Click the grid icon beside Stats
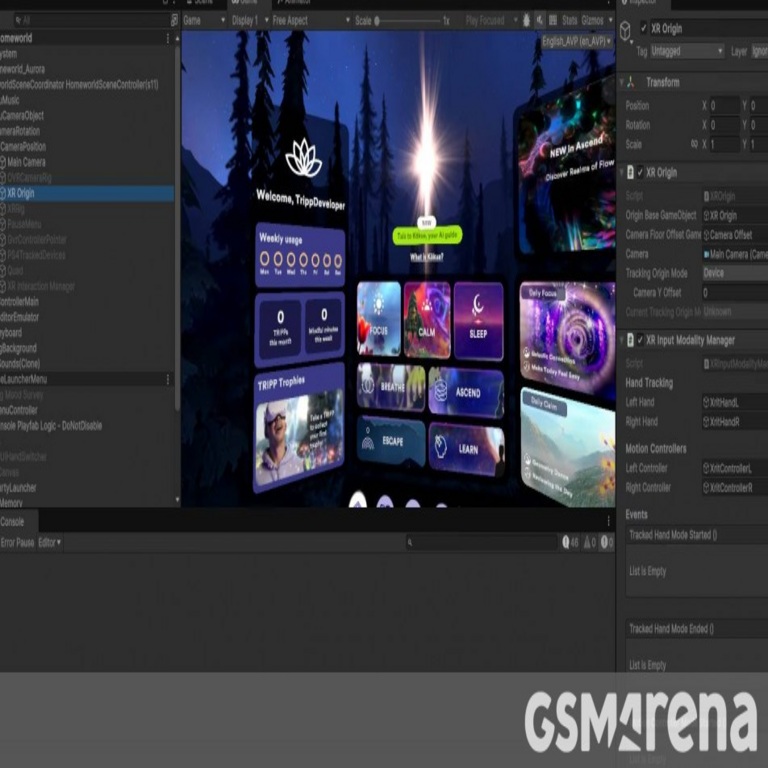The width and height of the screenshot is (768, 768). click(x=553, y=20)
